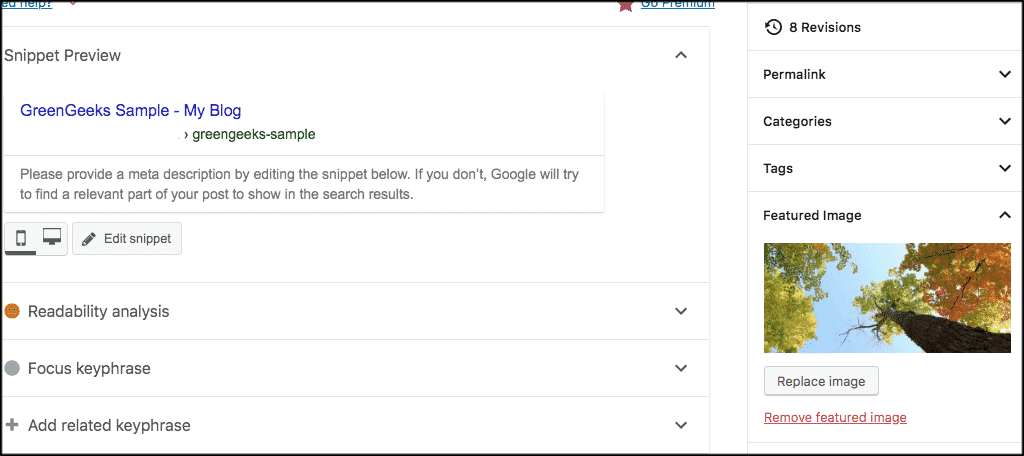Click the gray focus keyphrase status circle
The height and width of the screenshot is (456, 1024).
(x=12, y=368)
